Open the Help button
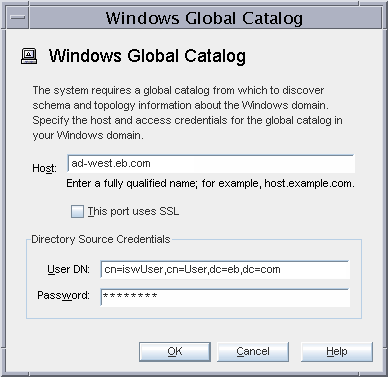Viewport: 388px width, 377px height. point(337,351)
